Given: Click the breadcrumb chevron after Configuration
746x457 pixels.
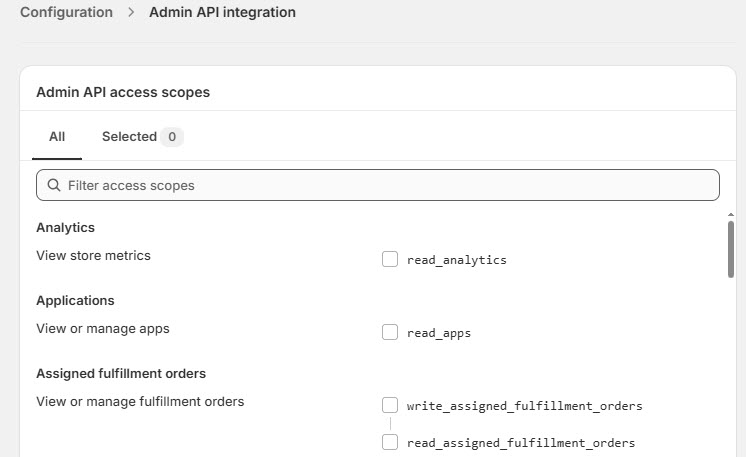Looking at the screenshot, I should click(131, 12).
